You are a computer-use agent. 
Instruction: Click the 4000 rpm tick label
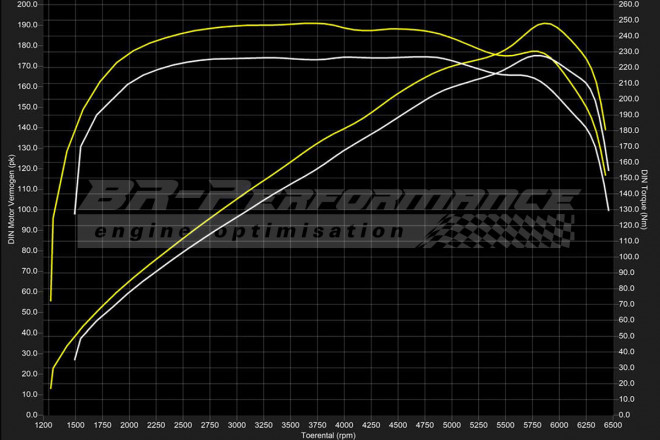click(344, 425)
